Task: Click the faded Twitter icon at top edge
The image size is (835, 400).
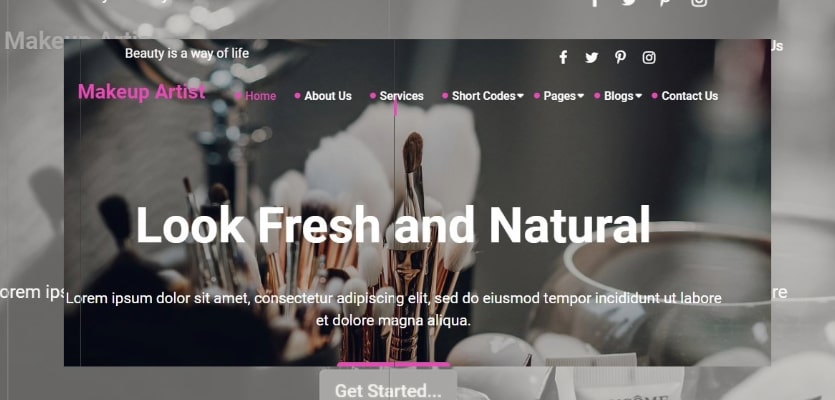Action: tap(629, 3)
